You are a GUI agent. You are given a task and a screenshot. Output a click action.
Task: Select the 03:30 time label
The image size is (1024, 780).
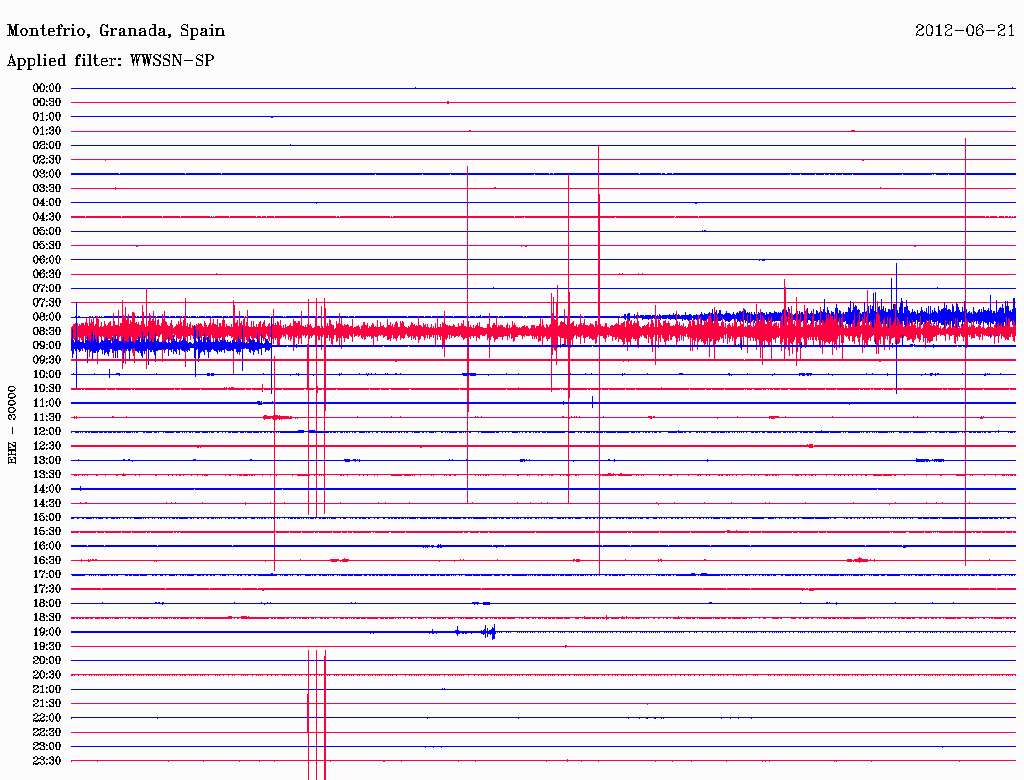point(47,189)
